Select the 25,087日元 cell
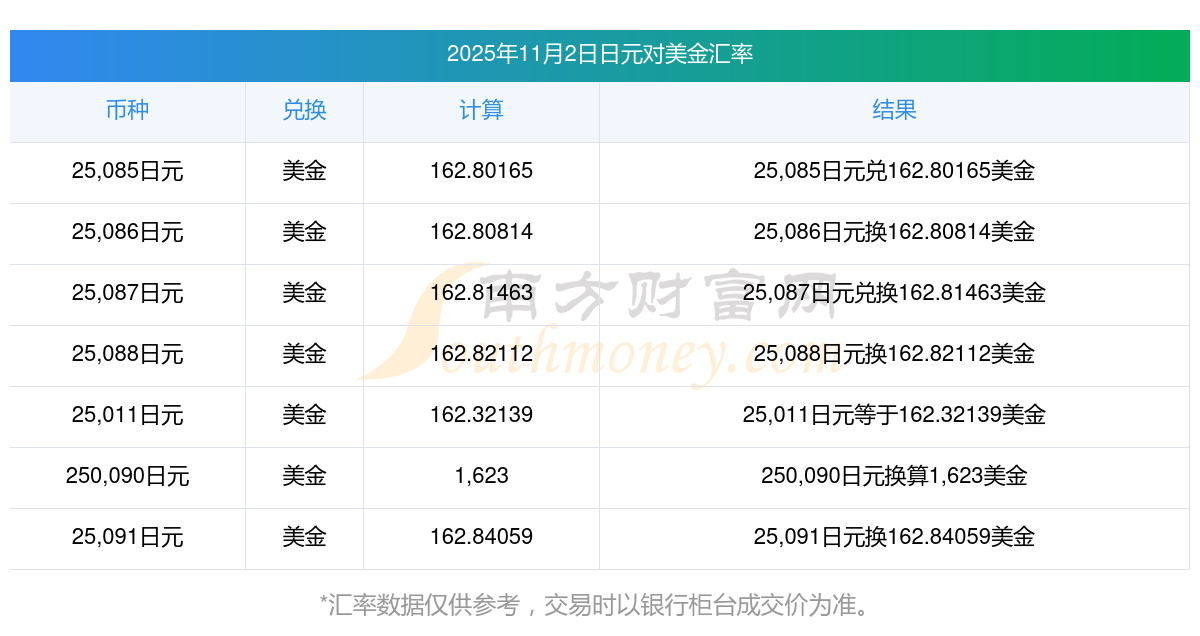Viewport: 1200px width, 636px height. (127, 293)
